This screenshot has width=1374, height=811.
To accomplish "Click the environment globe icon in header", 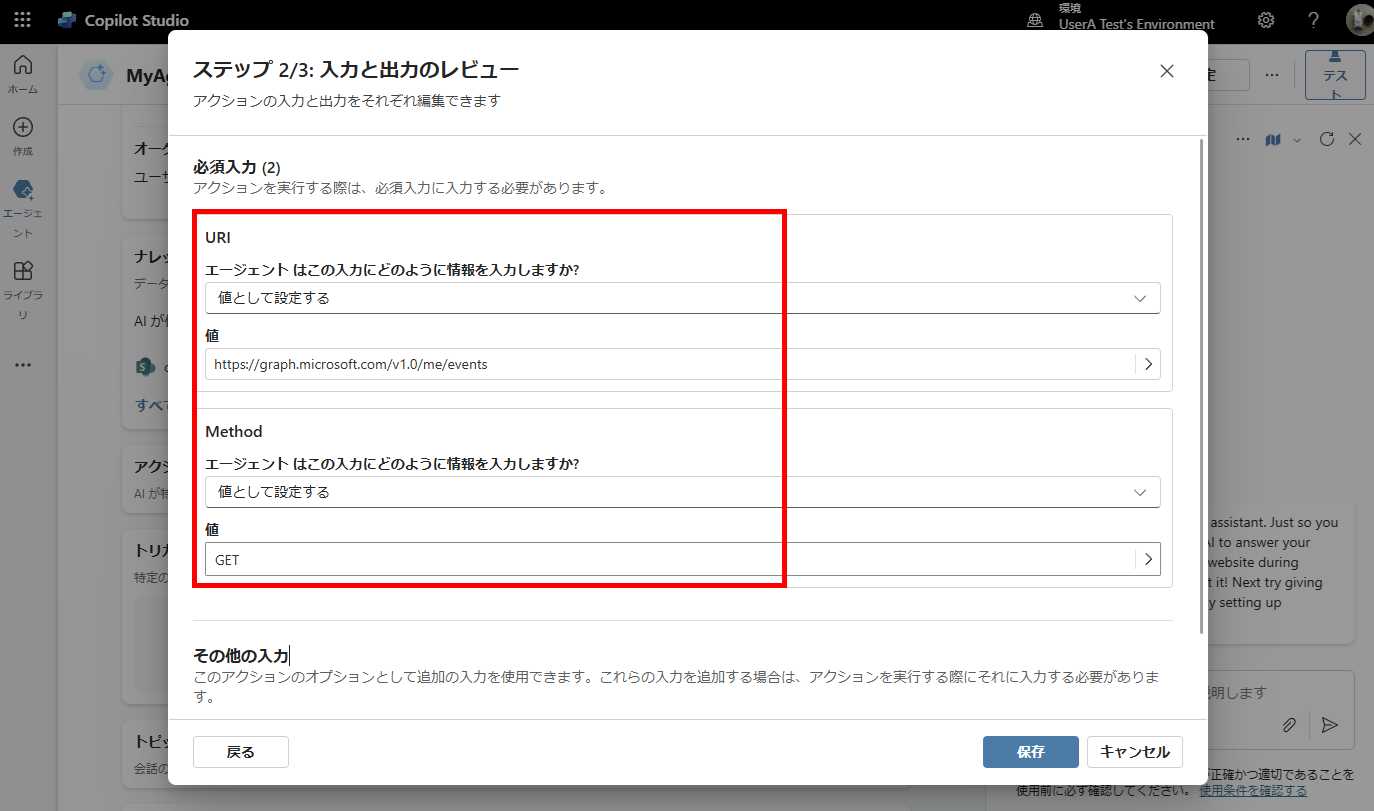I will coord(1035,20).
